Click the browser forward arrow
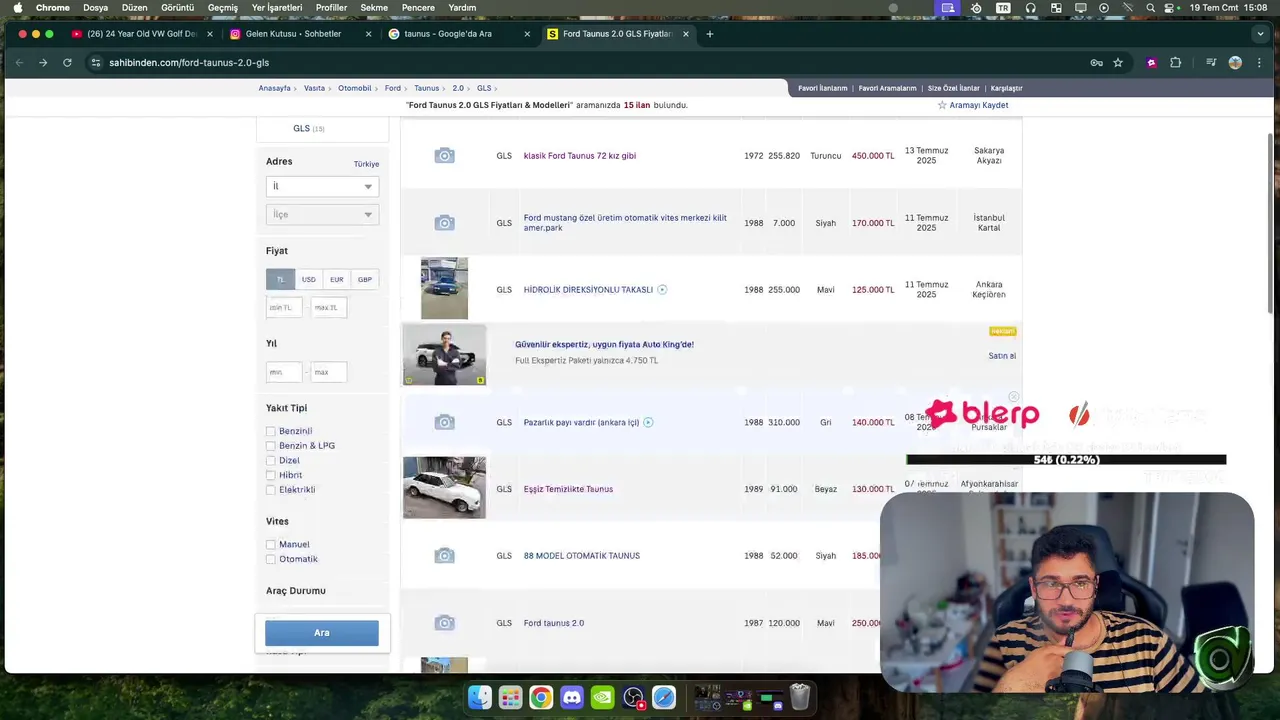The width and height of the screenshot is (1280, 720). tap(43, 62)
